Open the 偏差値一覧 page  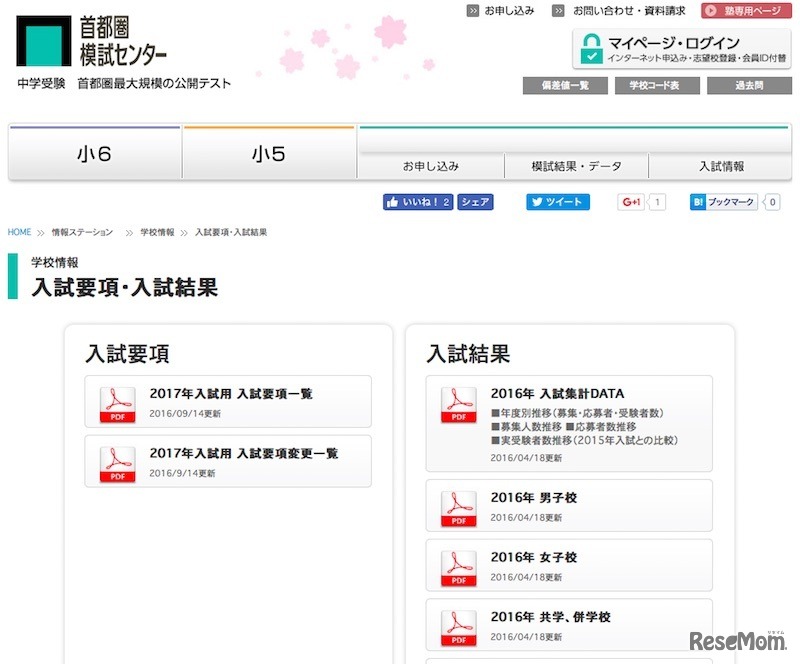(562, 86)
